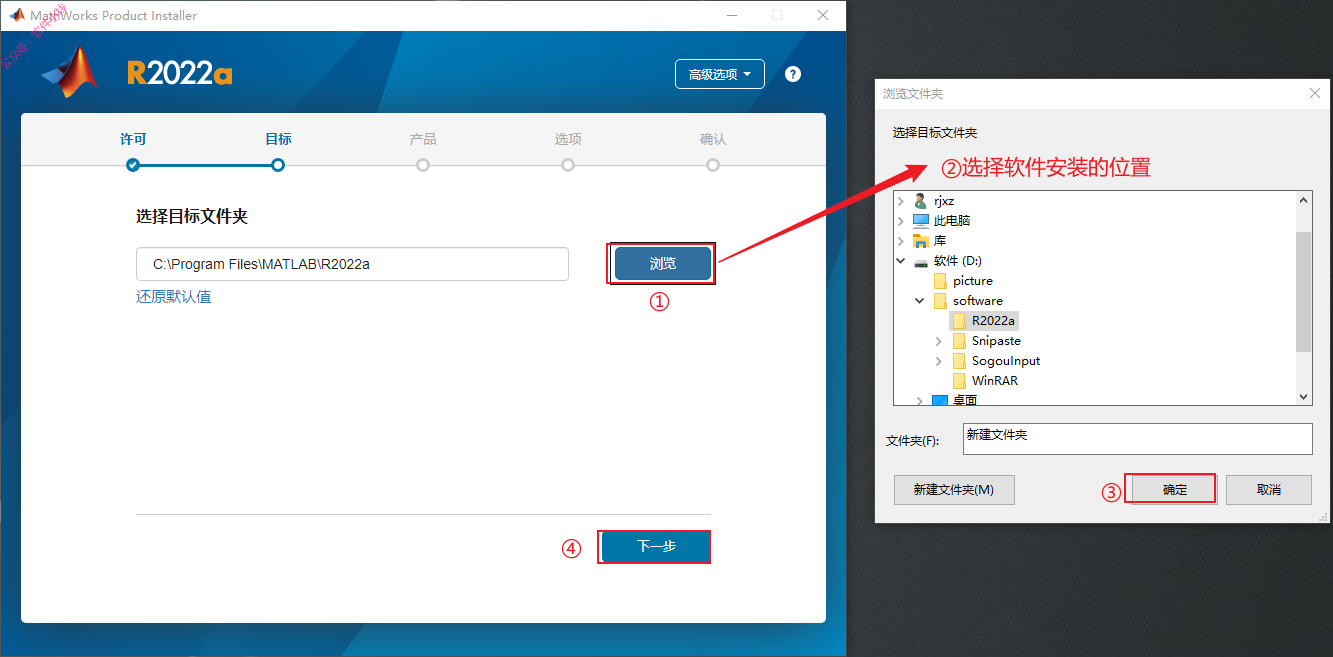Expand the Snipaste folder node
This screenshot has width=1333, height=657.
pos(939,341)
